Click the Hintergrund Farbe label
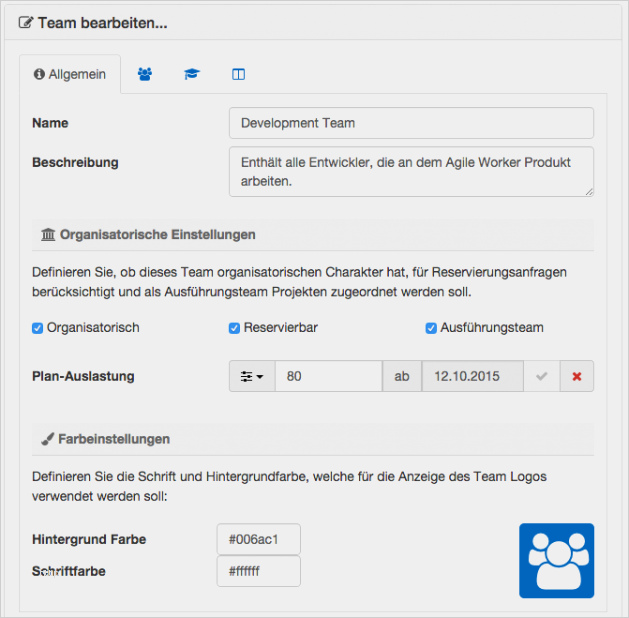 (89, 539)
